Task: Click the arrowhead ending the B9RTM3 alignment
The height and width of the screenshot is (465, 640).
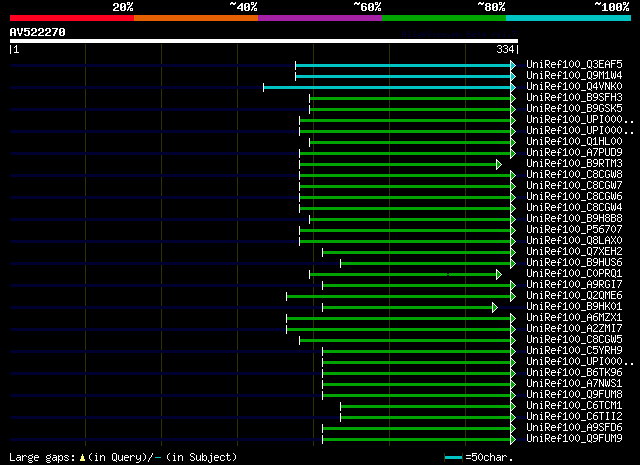Action: tap(499, 165)
